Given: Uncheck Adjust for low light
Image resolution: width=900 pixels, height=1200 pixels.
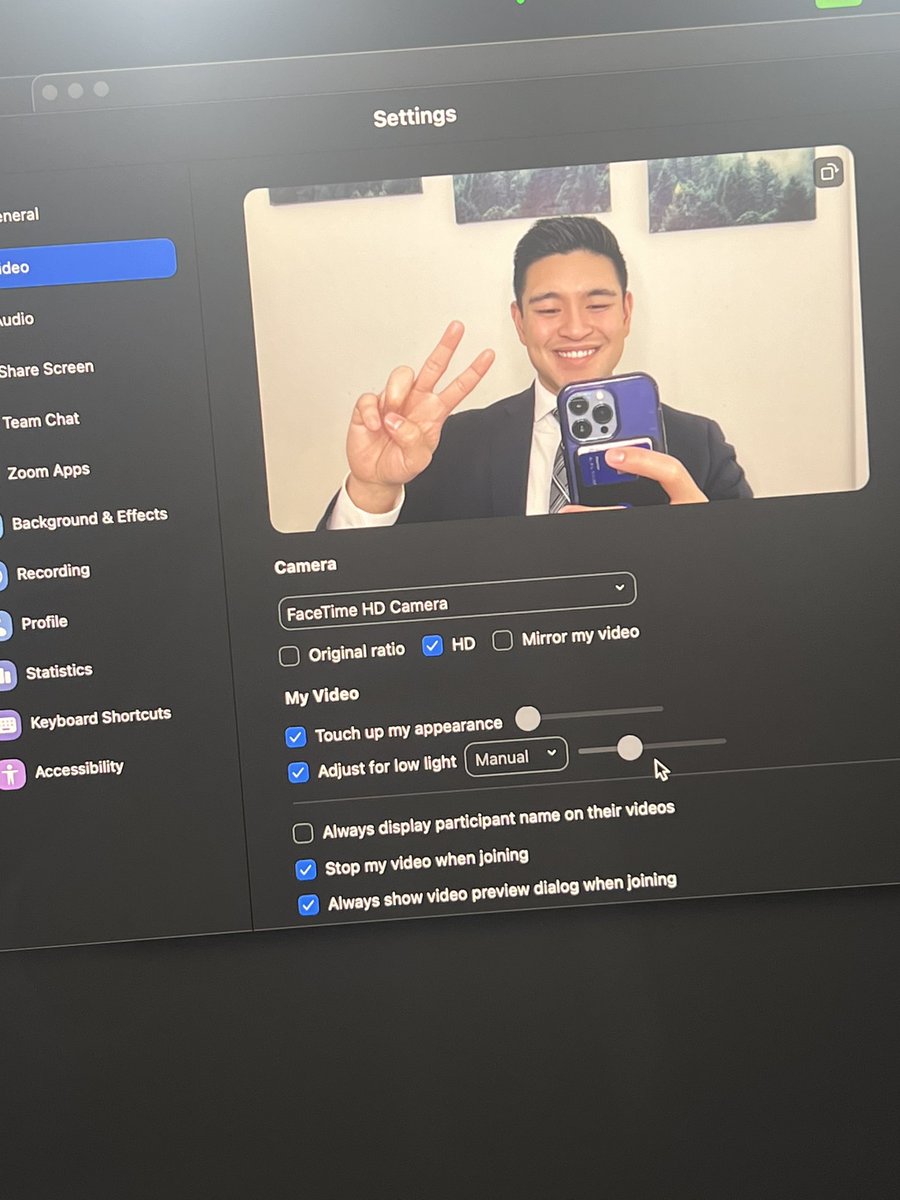Looking at the screenshot, I should [x=298, y=772].
